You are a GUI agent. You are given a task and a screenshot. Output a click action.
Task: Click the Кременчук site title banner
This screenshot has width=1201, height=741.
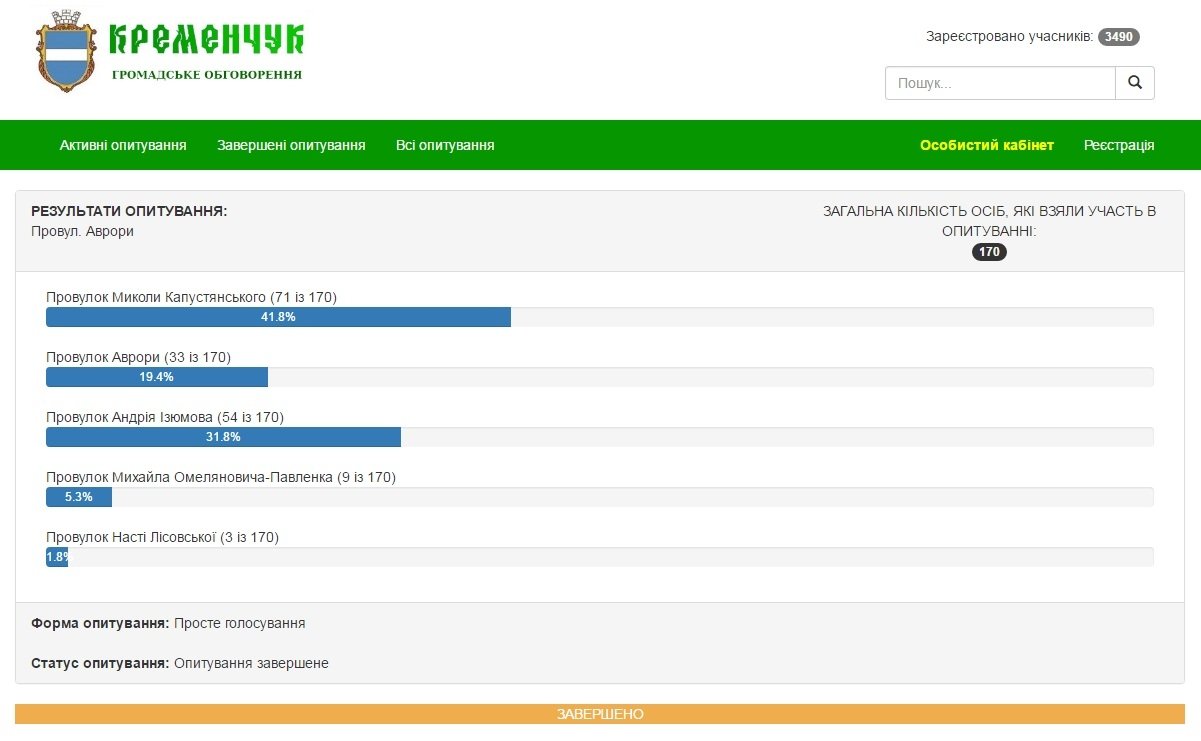click(x=206, y=39)
